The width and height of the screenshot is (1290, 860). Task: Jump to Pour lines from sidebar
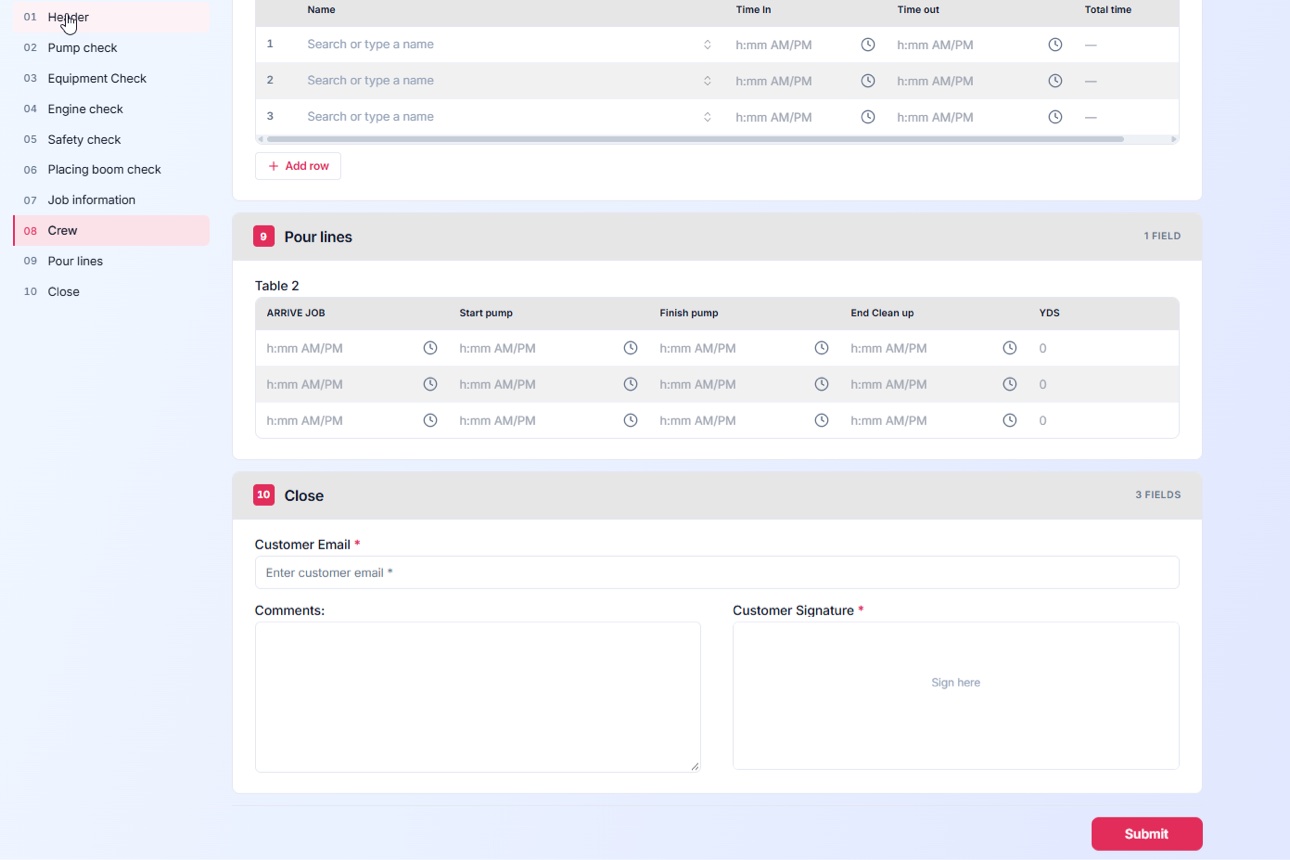coord(111,261)
